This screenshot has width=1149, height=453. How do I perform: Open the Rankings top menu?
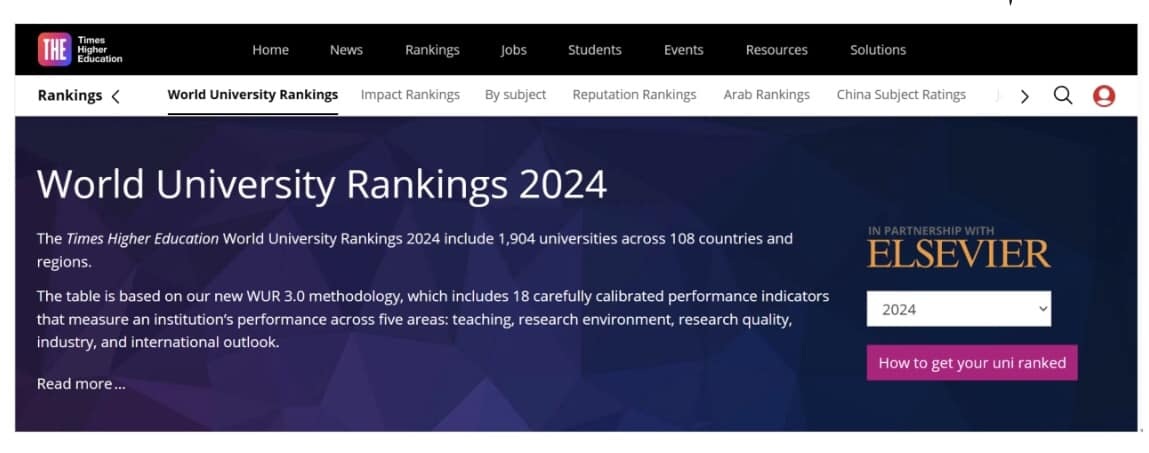(x=432, y=50)
